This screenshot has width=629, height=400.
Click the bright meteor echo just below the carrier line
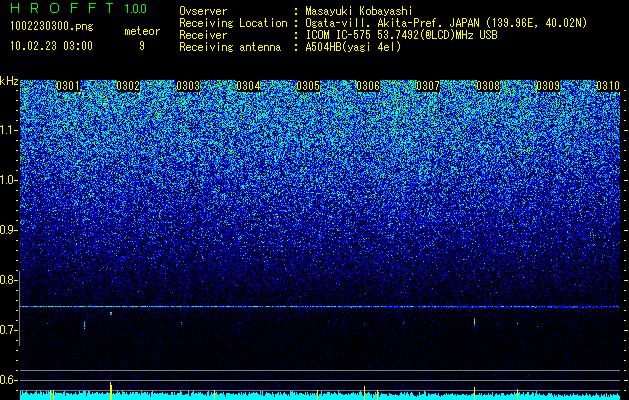[x=111, y=313]
